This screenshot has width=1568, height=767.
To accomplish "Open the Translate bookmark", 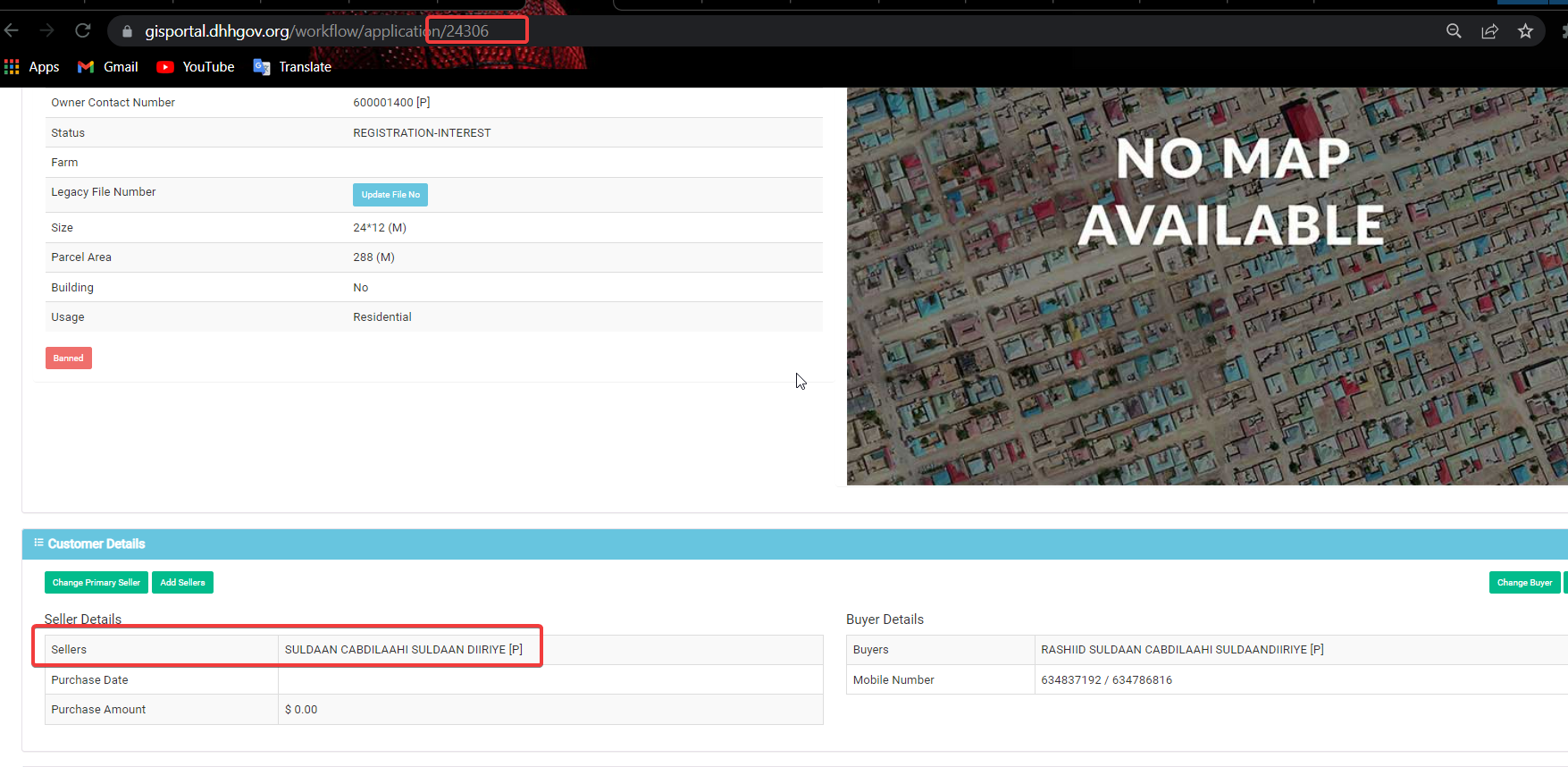I will tap(292, 67).
